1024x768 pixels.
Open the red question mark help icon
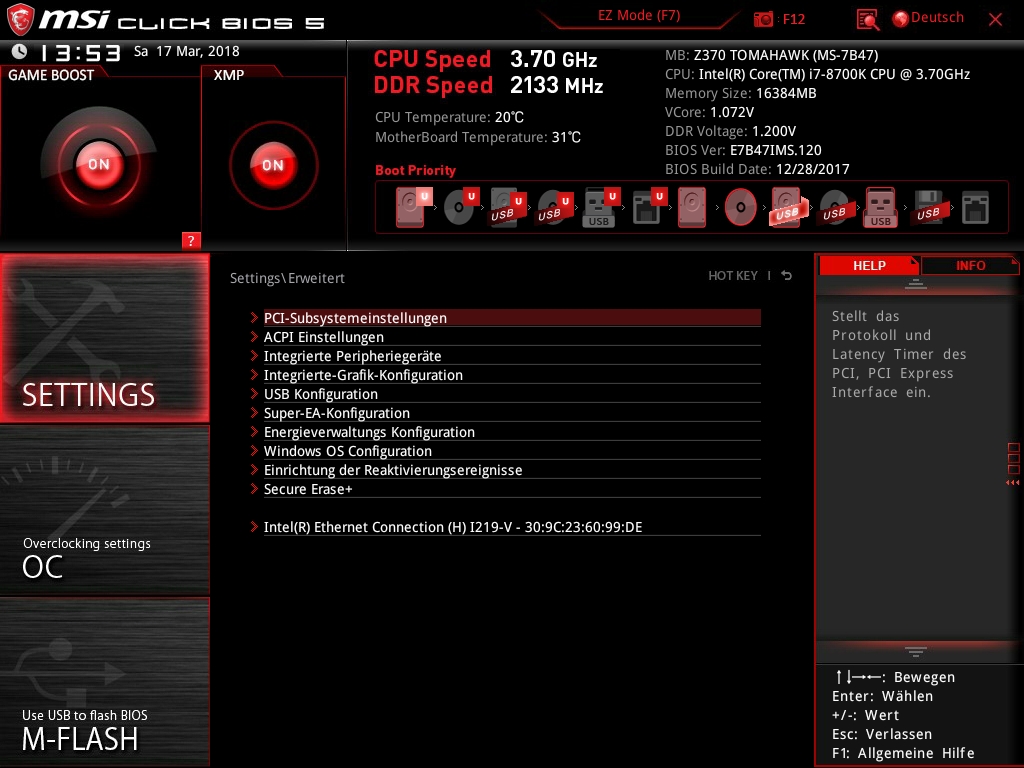(191, 240)
